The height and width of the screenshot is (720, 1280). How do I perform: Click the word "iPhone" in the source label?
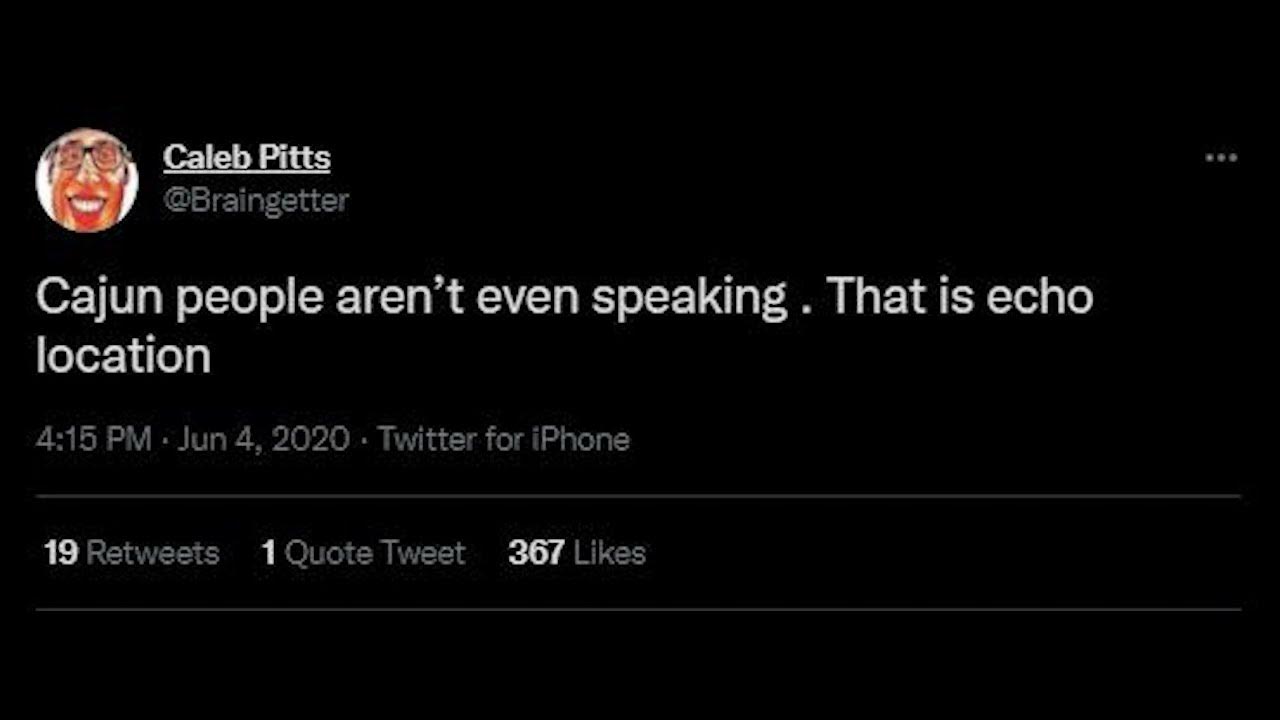pyautogui.click(x=586, y=439)
